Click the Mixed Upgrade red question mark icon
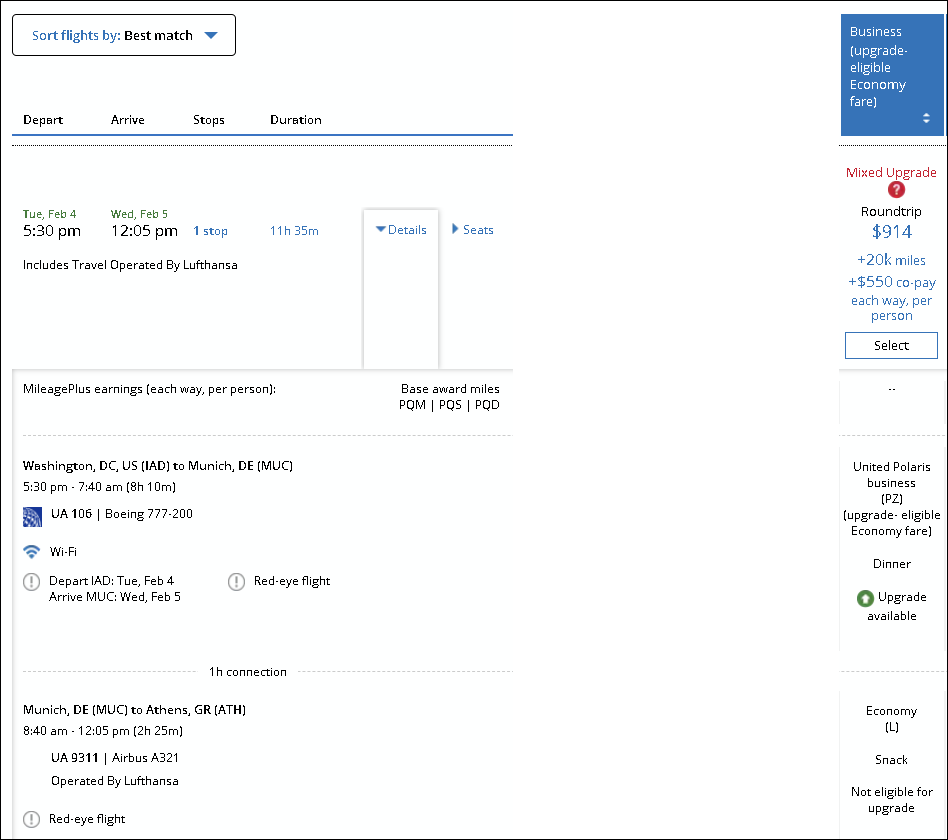This screenshot has height=840, width=948. (x=896, y=190)
